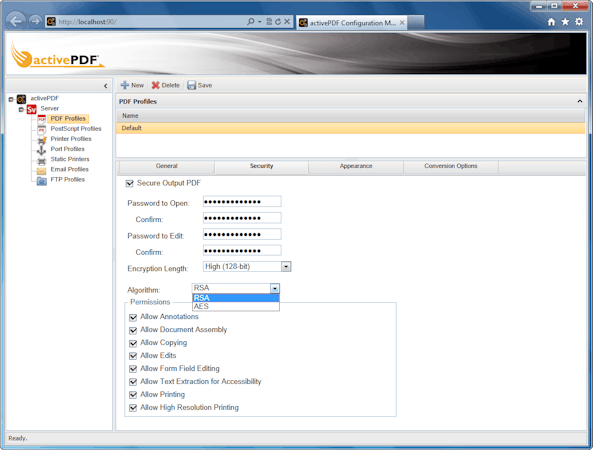
Task: Click the red Delete X icon
Action: (x=155, y=85)
